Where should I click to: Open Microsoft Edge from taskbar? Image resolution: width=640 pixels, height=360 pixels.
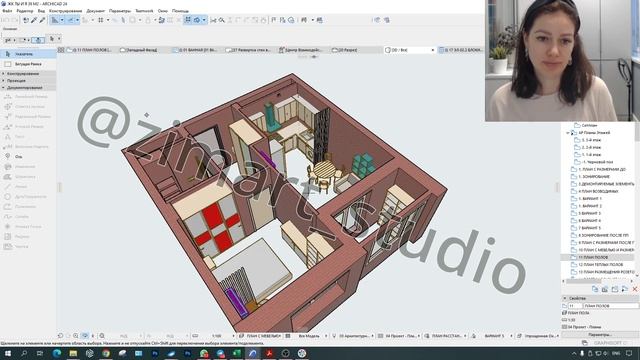57,353
